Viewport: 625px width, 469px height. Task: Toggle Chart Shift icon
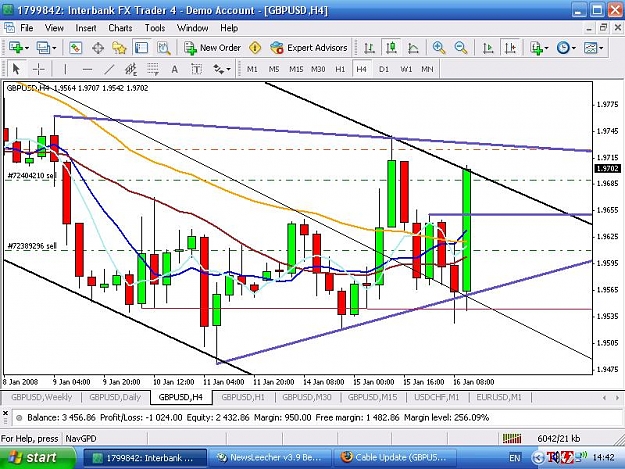510,48
